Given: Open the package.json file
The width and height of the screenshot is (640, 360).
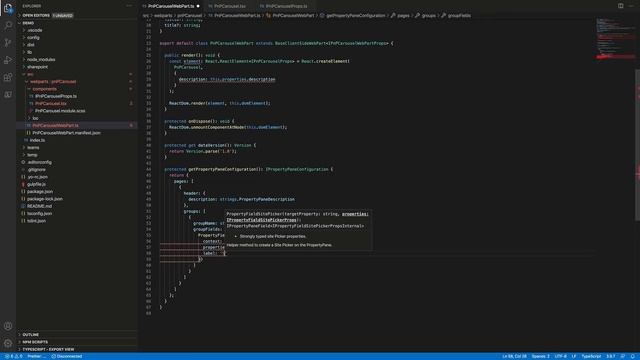Looking at the screenshot, I should tap(40, 192).
